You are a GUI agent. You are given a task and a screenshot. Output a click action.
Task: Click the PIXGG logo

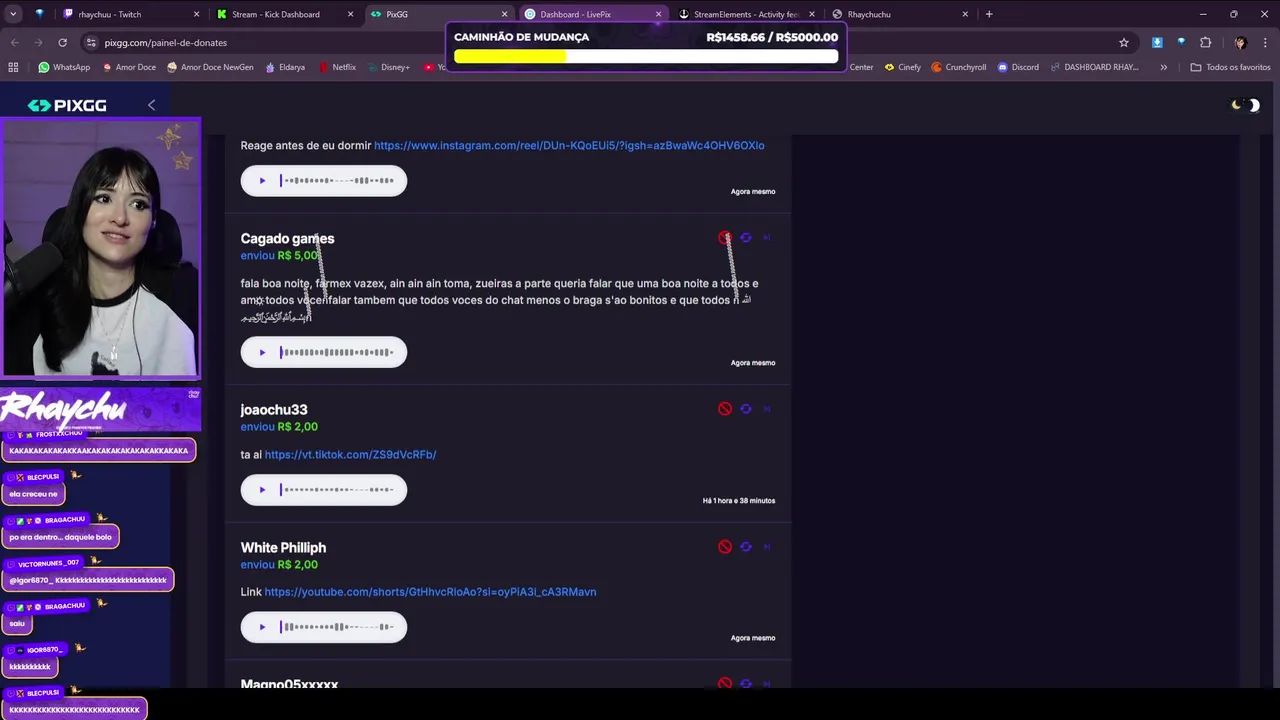tap(67, 105)
